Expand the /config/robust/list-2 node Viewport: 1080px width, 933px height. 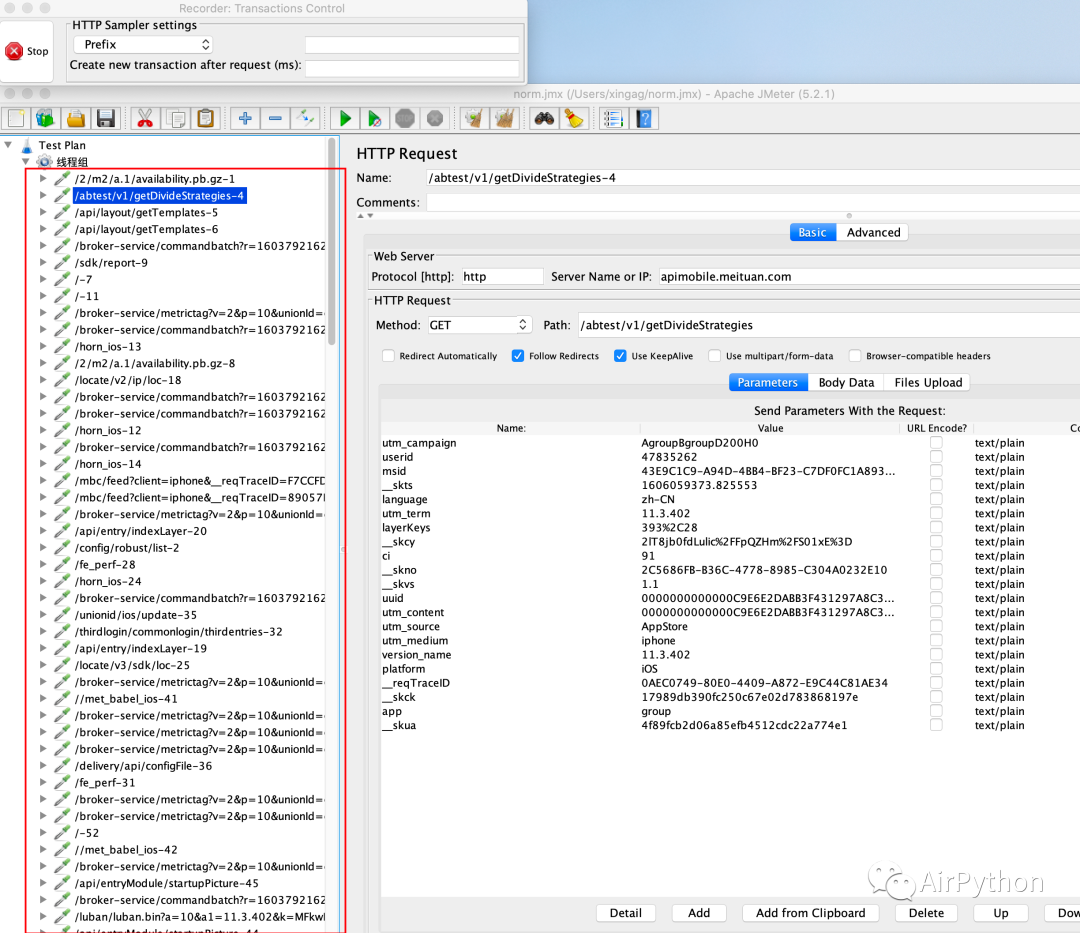(x=43, y=548)
